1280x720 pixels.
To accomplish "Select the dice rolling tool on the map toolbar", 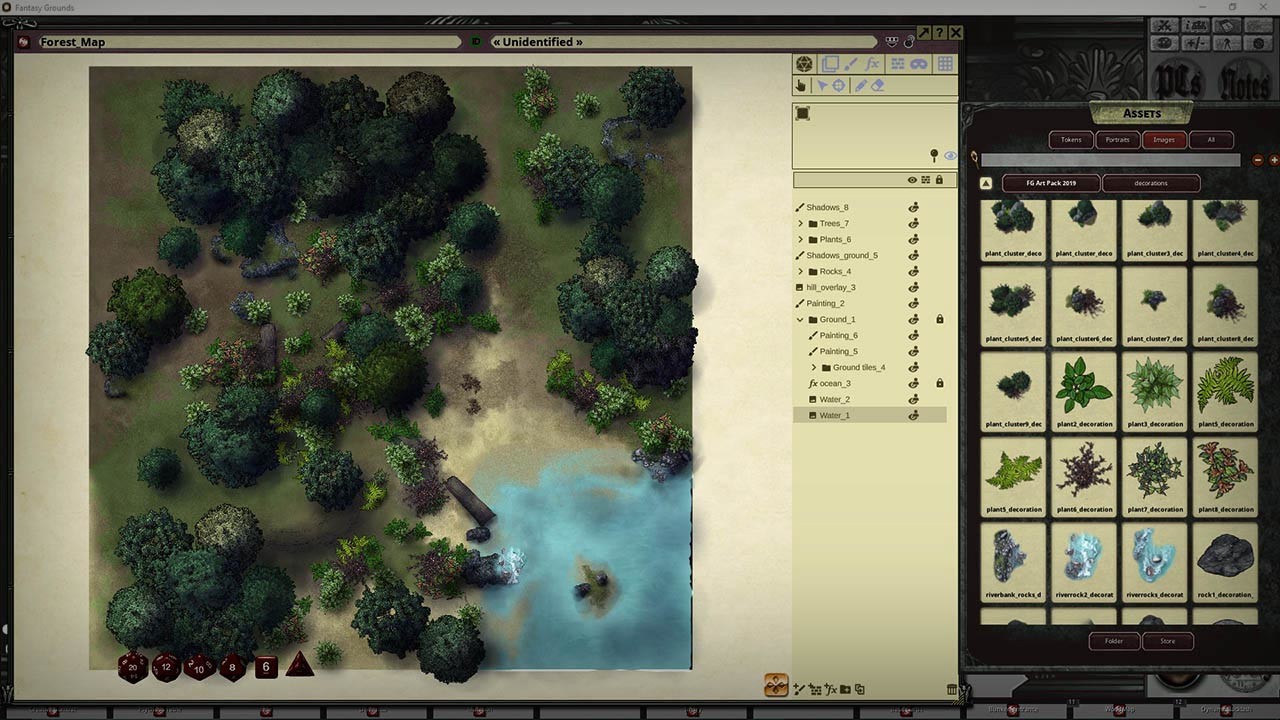I will (x=802, y=63).
